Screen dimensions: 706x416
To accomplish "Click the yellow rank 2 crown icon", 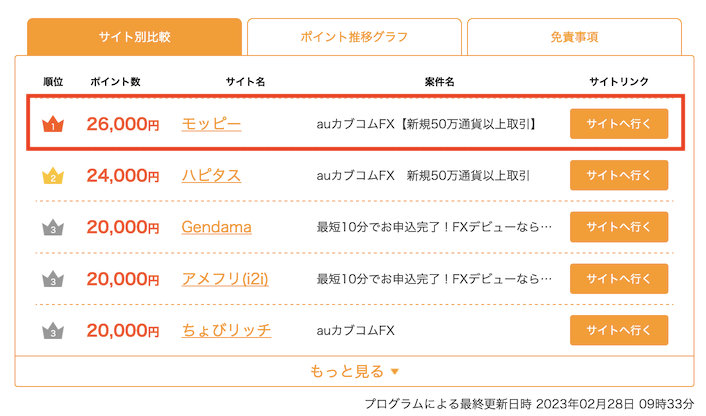I will 53,176.
